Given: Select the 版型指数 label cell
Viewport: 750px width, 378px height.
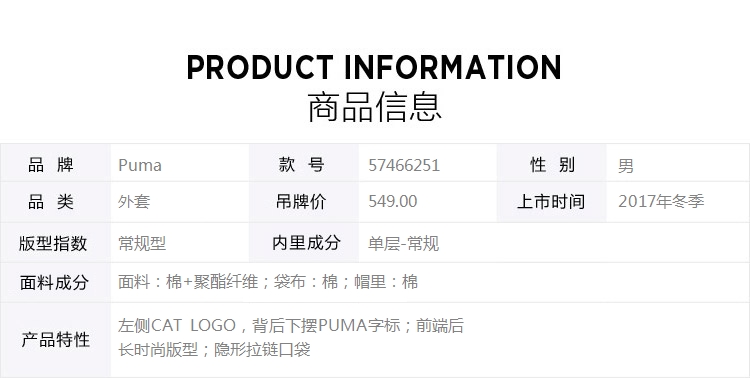Looking at the screenshot, I should pos(55,243).
